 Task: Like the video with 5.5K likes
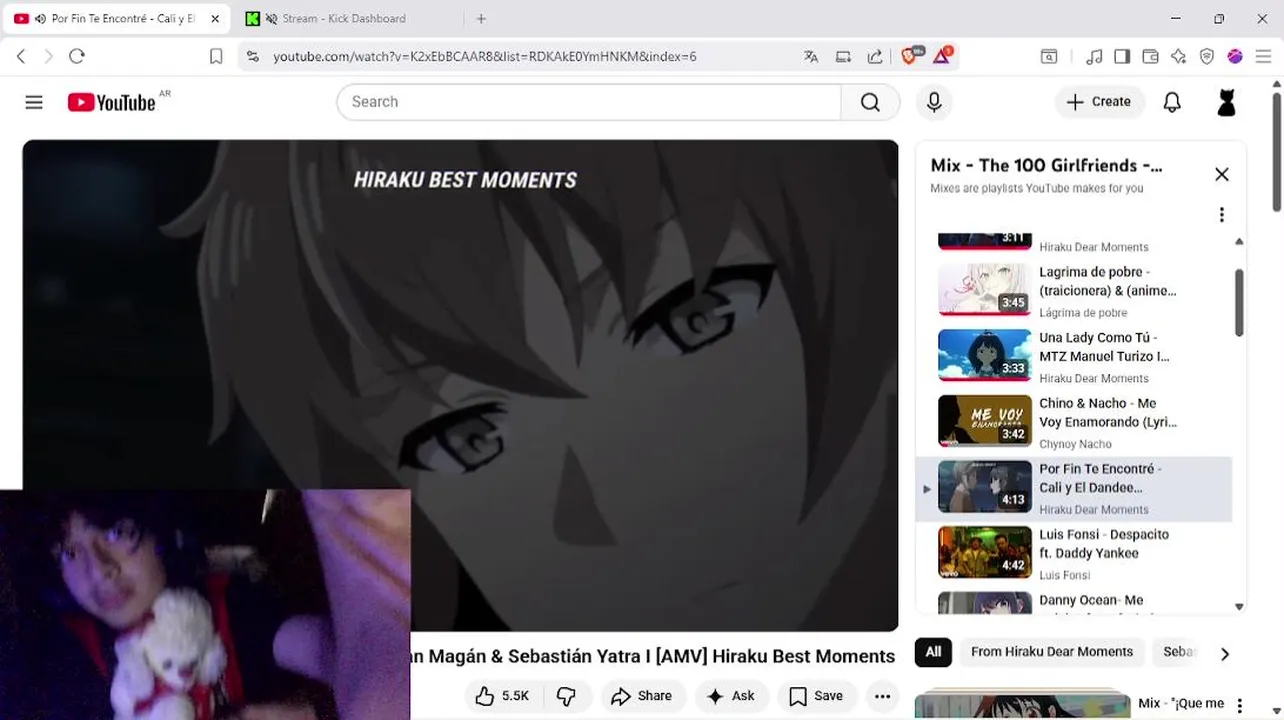pyautogui.click(x=503, y=696)
